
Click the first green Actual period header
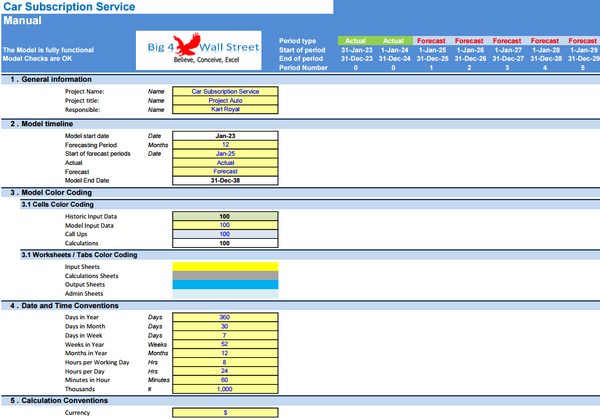tap(357, 40)
